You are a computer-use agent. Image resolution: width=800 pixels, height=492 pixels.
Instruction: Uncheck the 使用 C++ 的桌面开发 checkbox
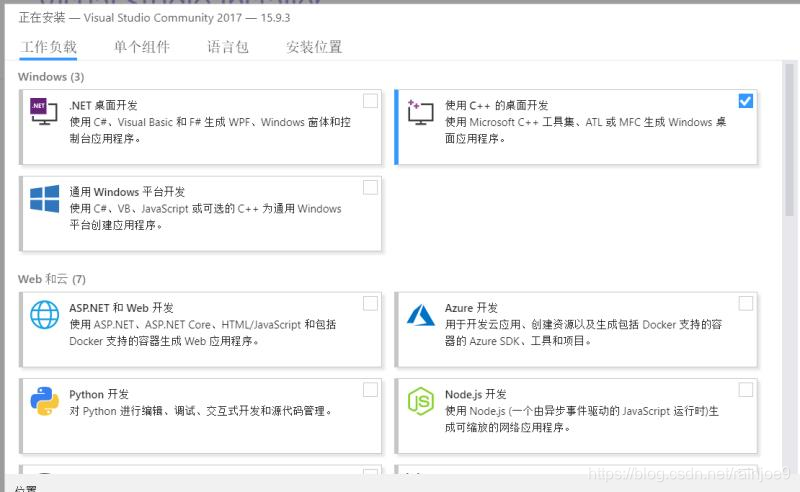(745, 101)
